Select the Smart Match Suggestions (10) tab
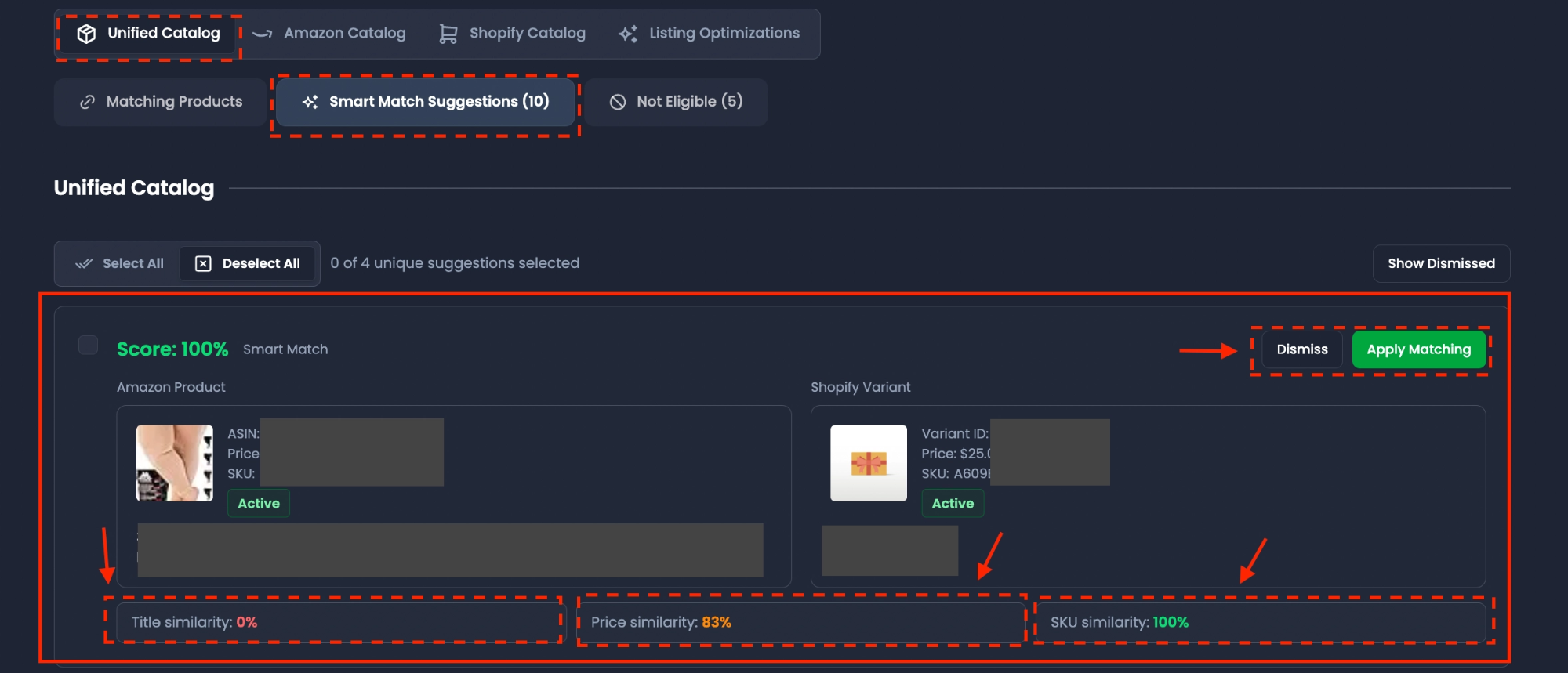Screen dimensions: 1568x673 coord(426,102)
